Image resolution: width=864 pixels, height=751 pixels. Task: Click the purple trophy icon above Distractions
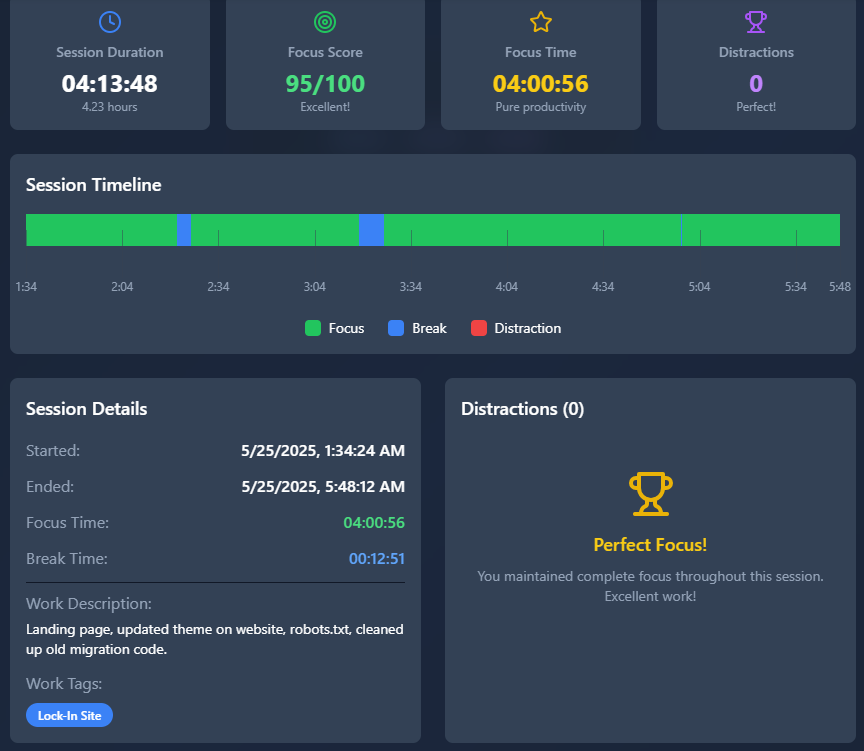coord(756,21)
